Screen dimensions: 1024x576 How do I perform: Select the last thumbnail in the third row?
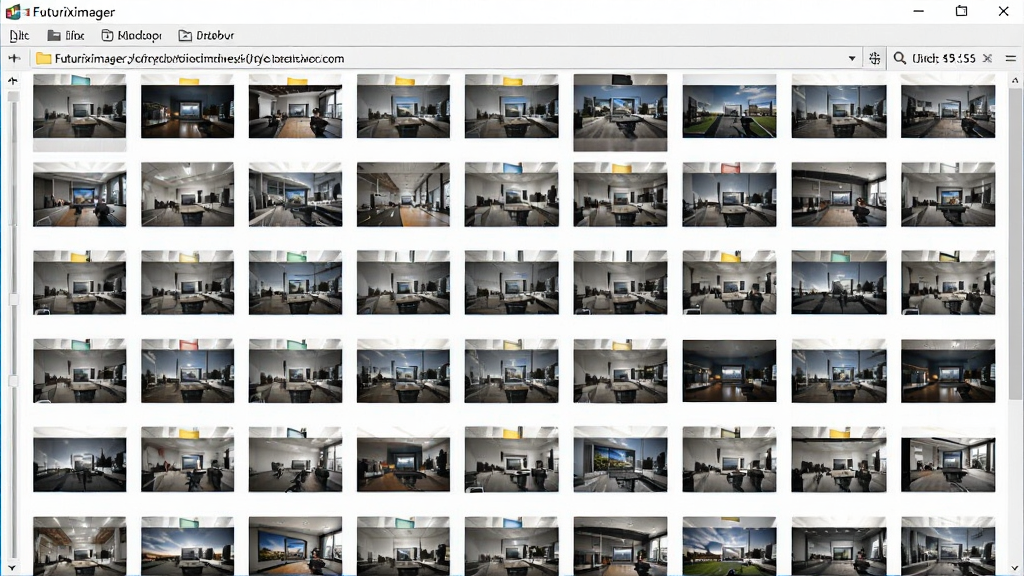pos(948,283)
